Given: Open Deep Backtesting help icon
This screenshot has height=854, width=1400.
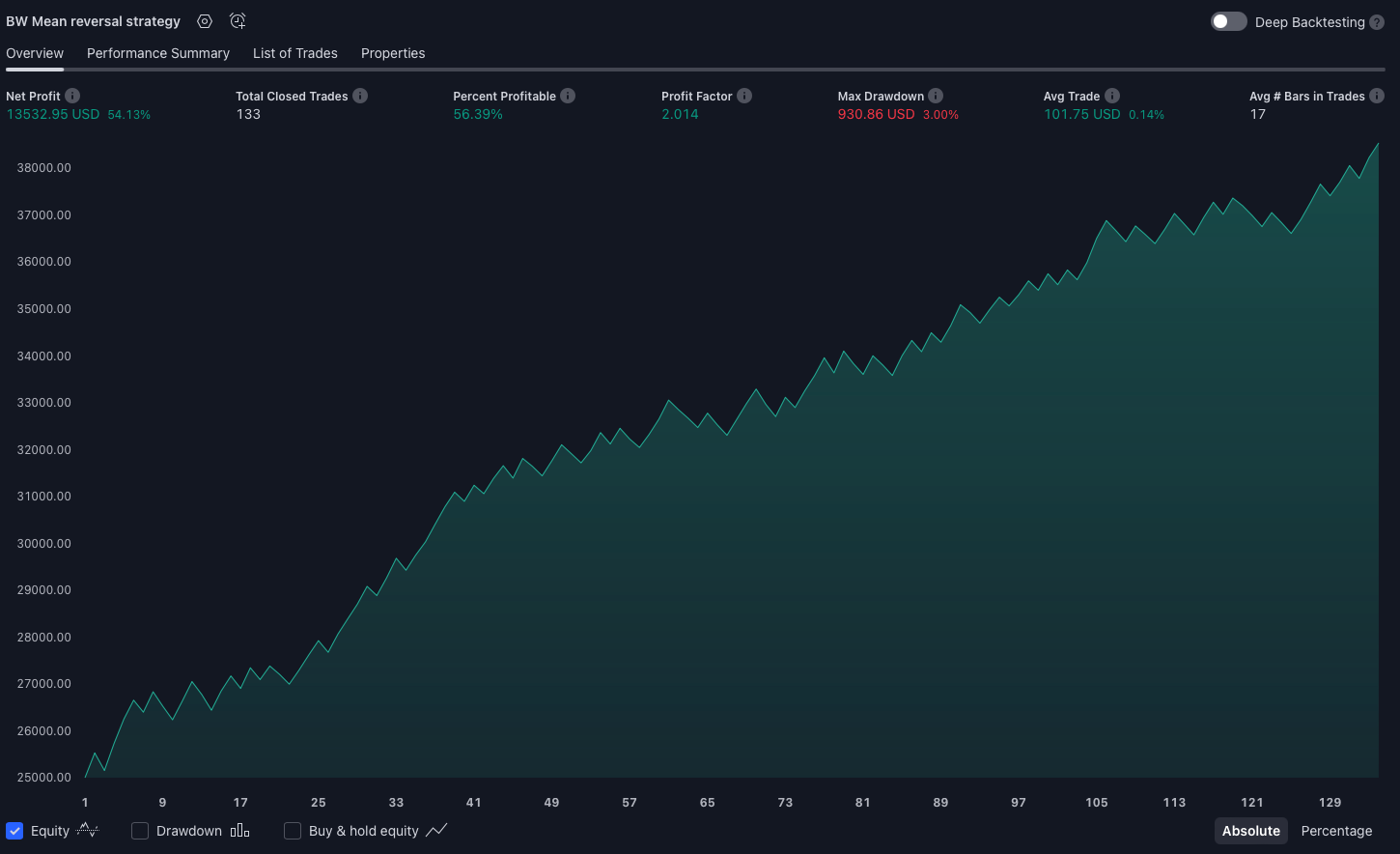Looking at the screenshot, I should tap(1377, 22).
